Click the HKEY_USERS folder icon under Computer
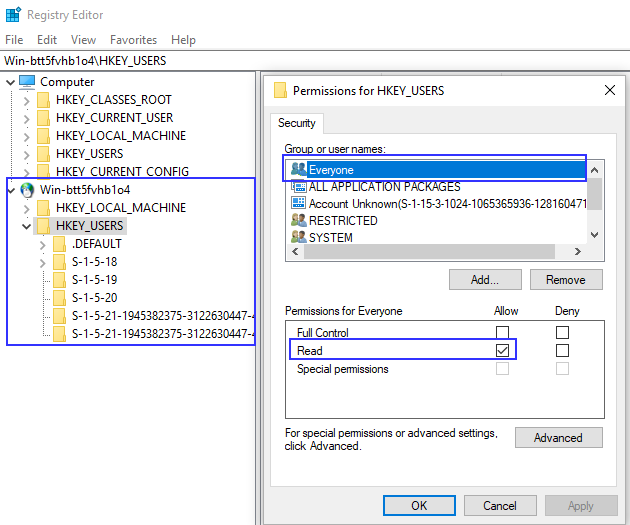Image resolution: width=630 pixels, height=525 pixels. pyautogui.click(x=43, y=154)
